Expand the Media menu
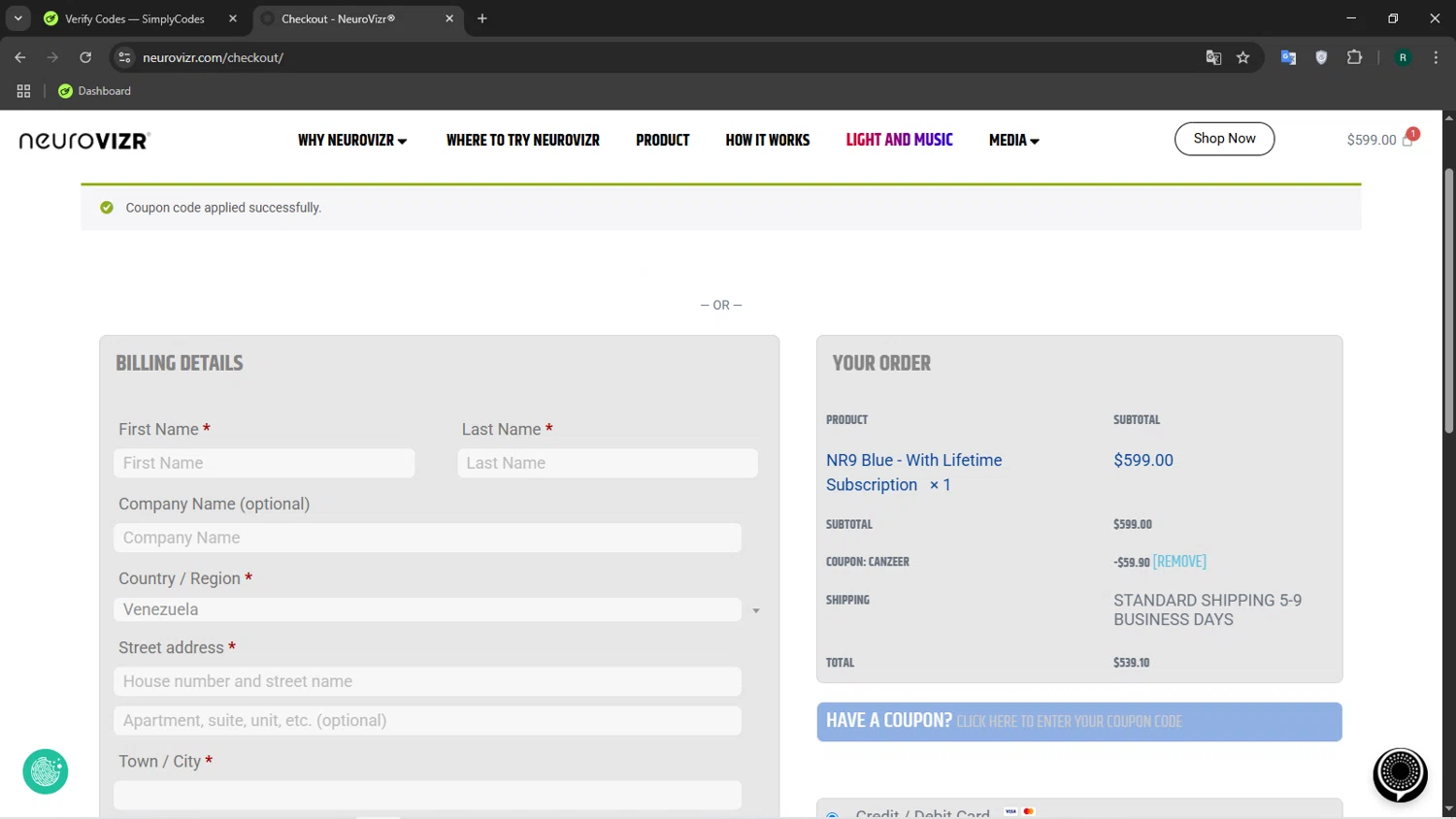The width and height of the screenshot is (1456, 819). tap(1014, 141)
